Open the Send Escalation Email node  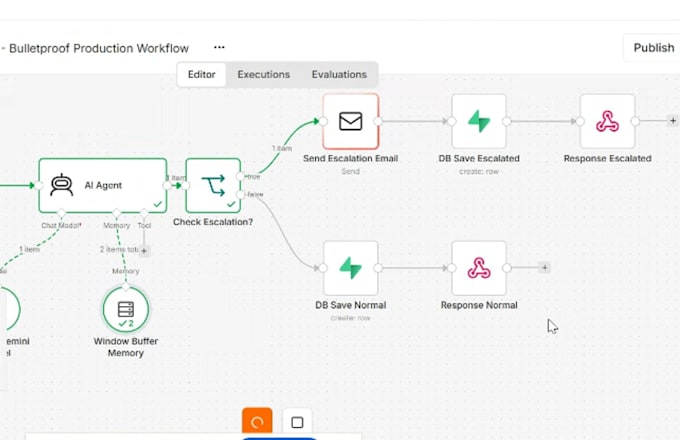click(x=350, y=121)
